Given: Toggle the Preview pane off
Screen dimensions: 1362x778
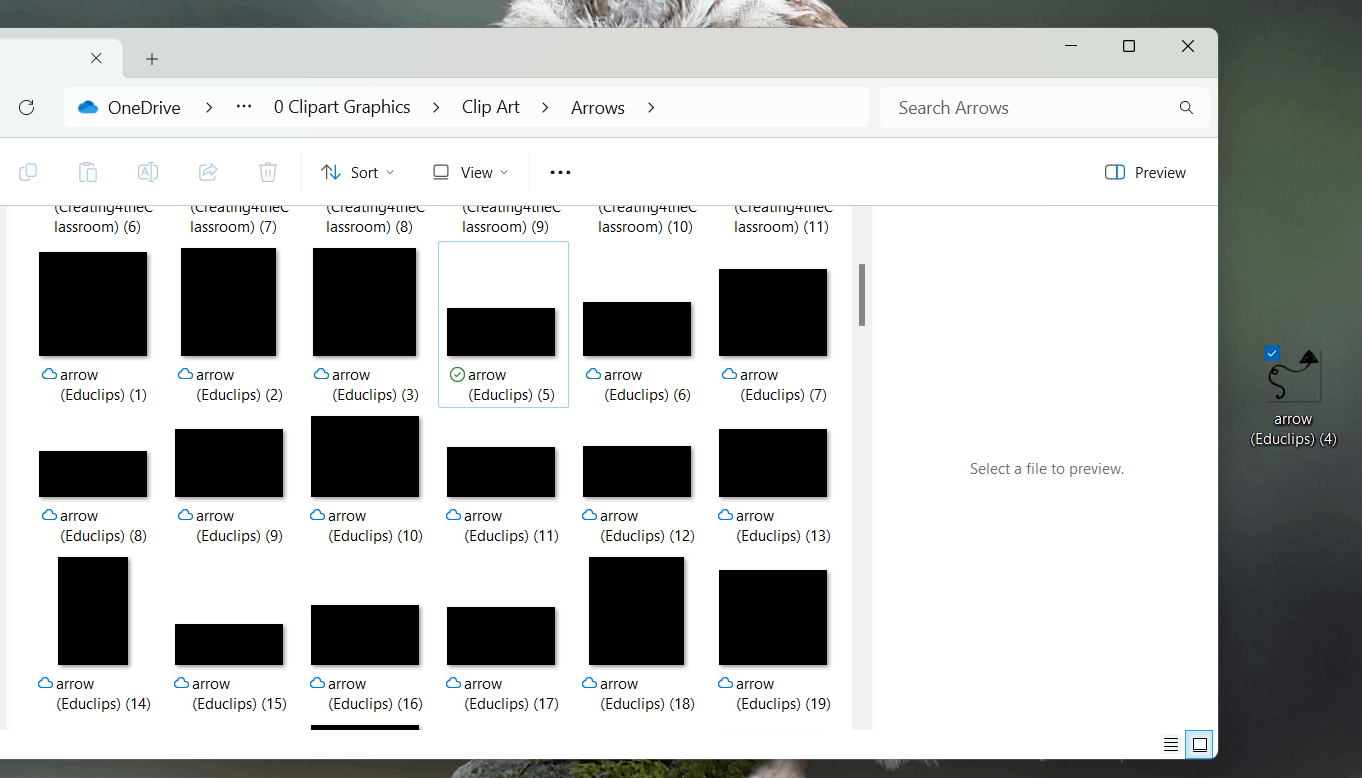Looking at the screenshot, I should pyautogui.click(x=1144, y=172).
